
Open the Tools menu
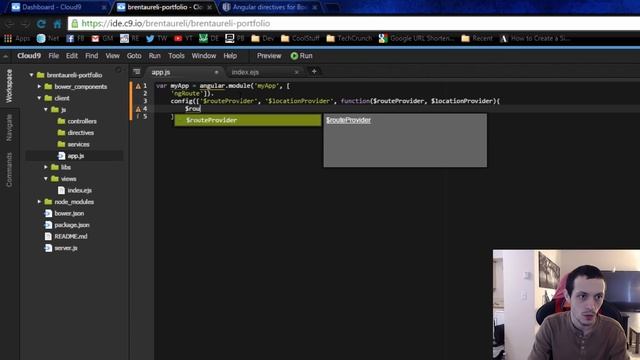[176, 56]
